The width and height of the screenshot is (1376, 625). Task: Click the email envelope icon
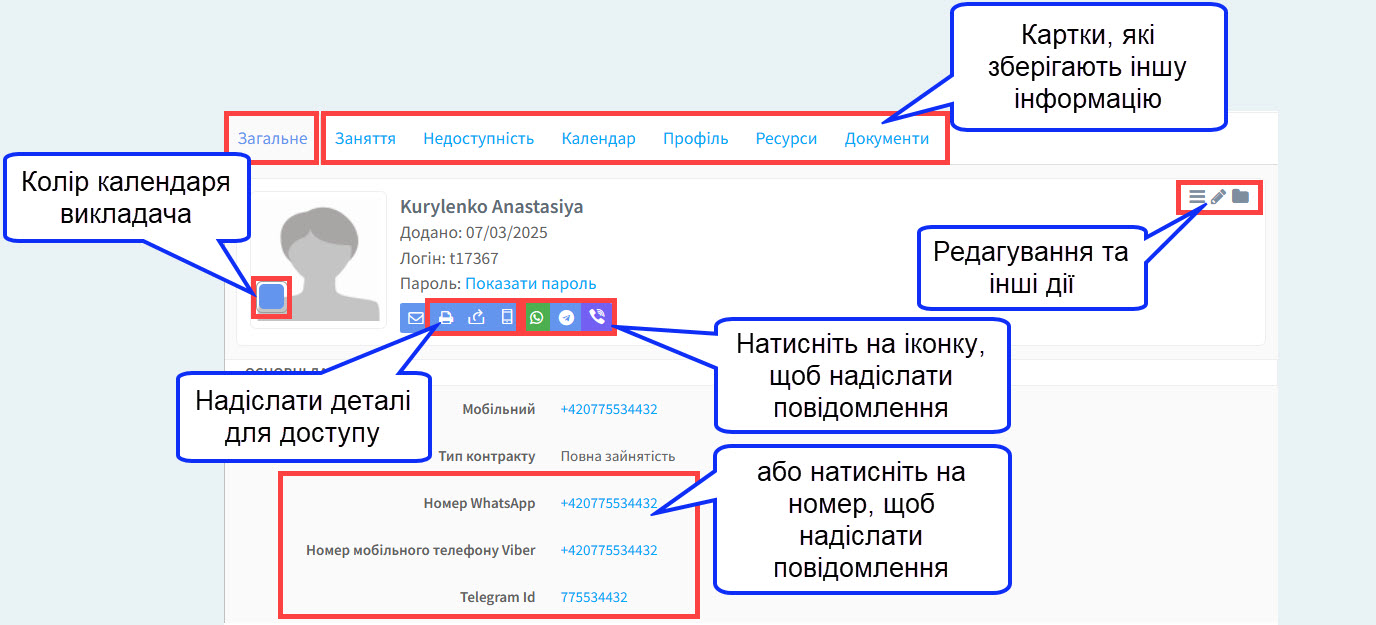point(414,318)
